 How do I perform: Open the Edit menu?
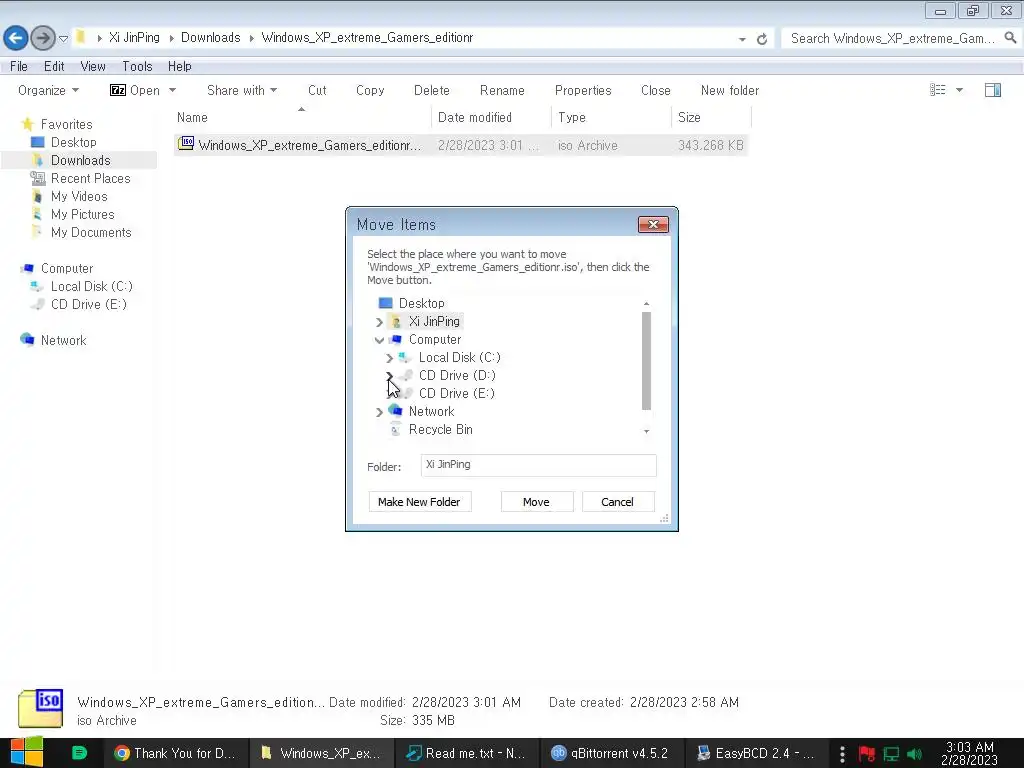(x=54, y=66)
